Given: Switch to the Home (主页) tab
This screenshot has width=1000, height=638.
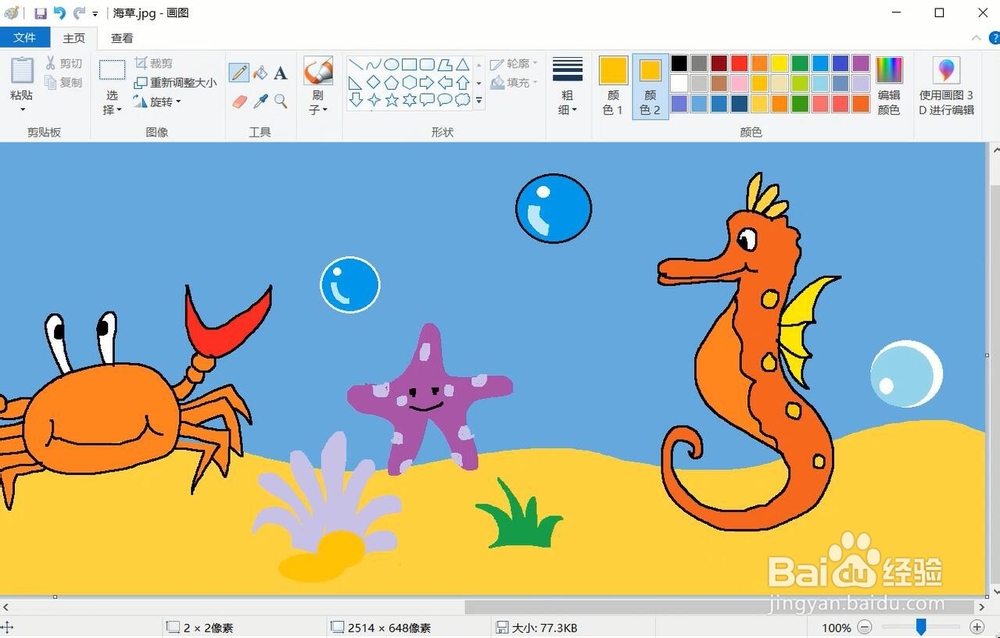Looking at the screenshot, I should point(74,38).
